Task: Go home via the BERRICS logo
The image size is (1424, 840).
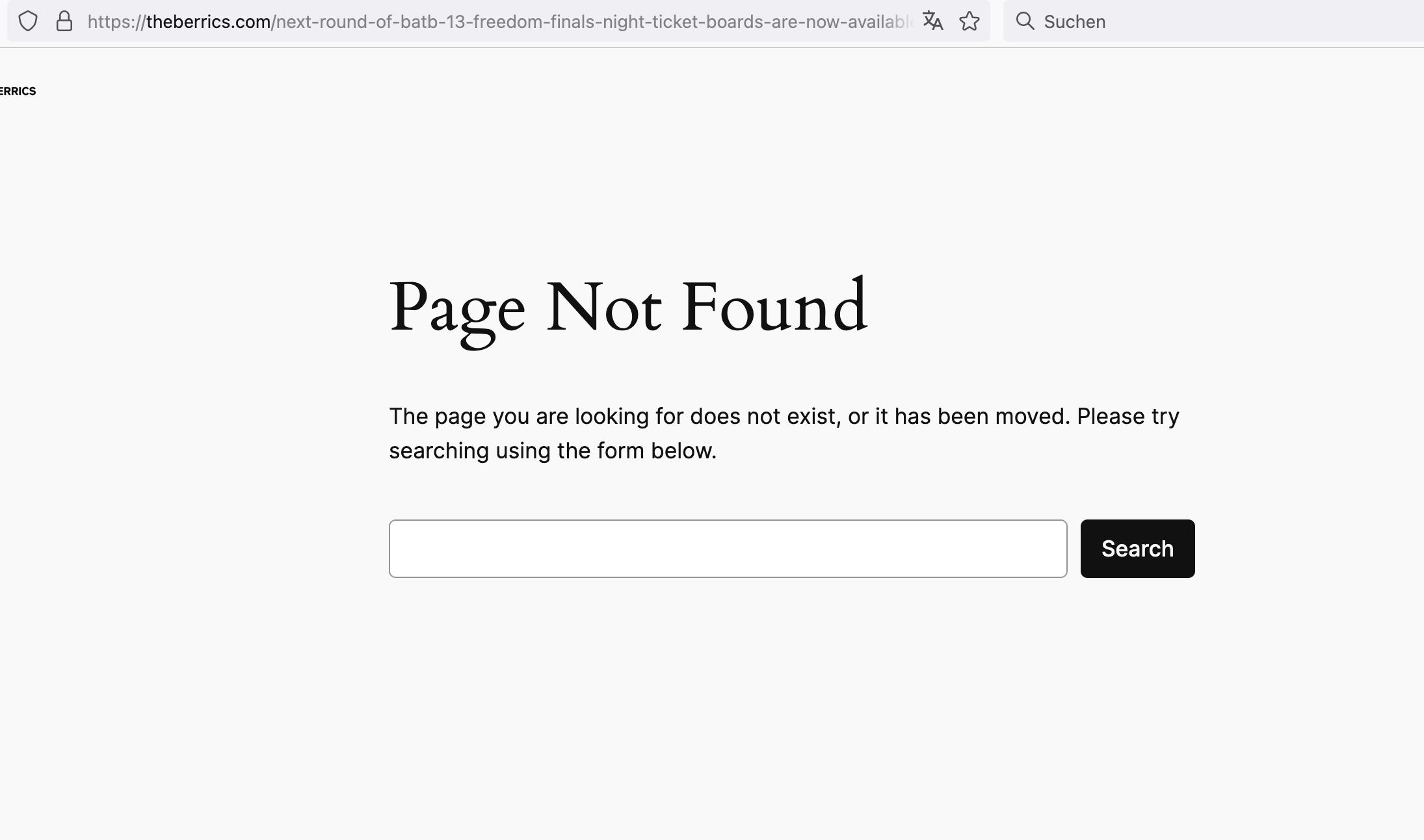Action: 18,91
